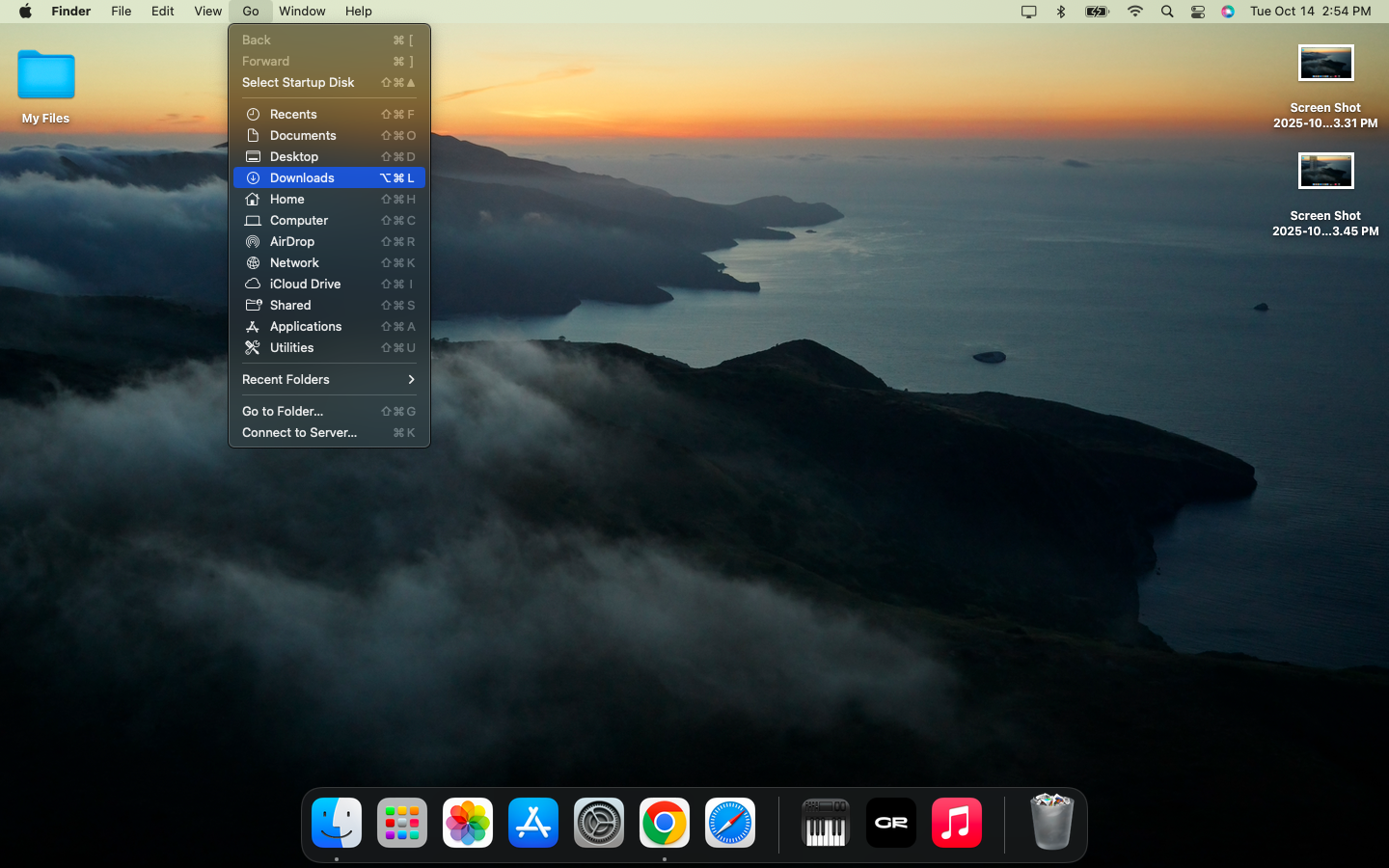Open the piano keyboard app in Dock
The height and width of the screenshot is (868, 1389).
click(x=825, y=824)
